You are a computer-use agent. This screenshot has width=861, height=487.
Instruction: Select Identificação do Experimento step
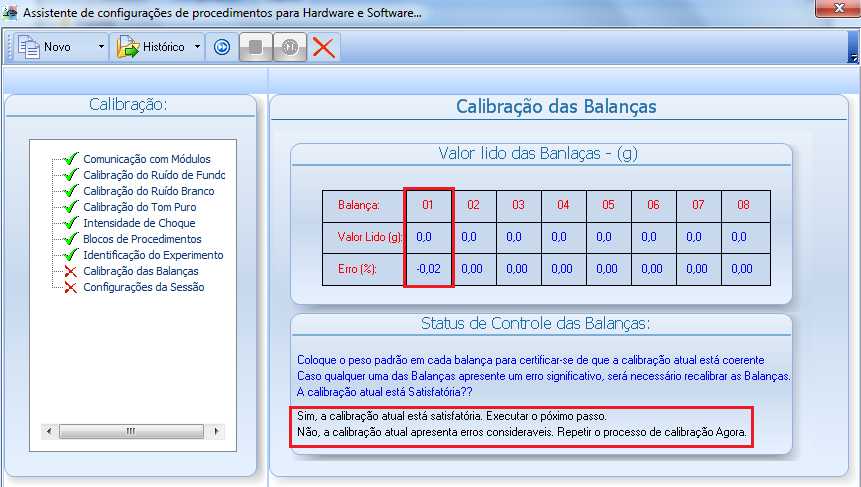coord(153,254)
